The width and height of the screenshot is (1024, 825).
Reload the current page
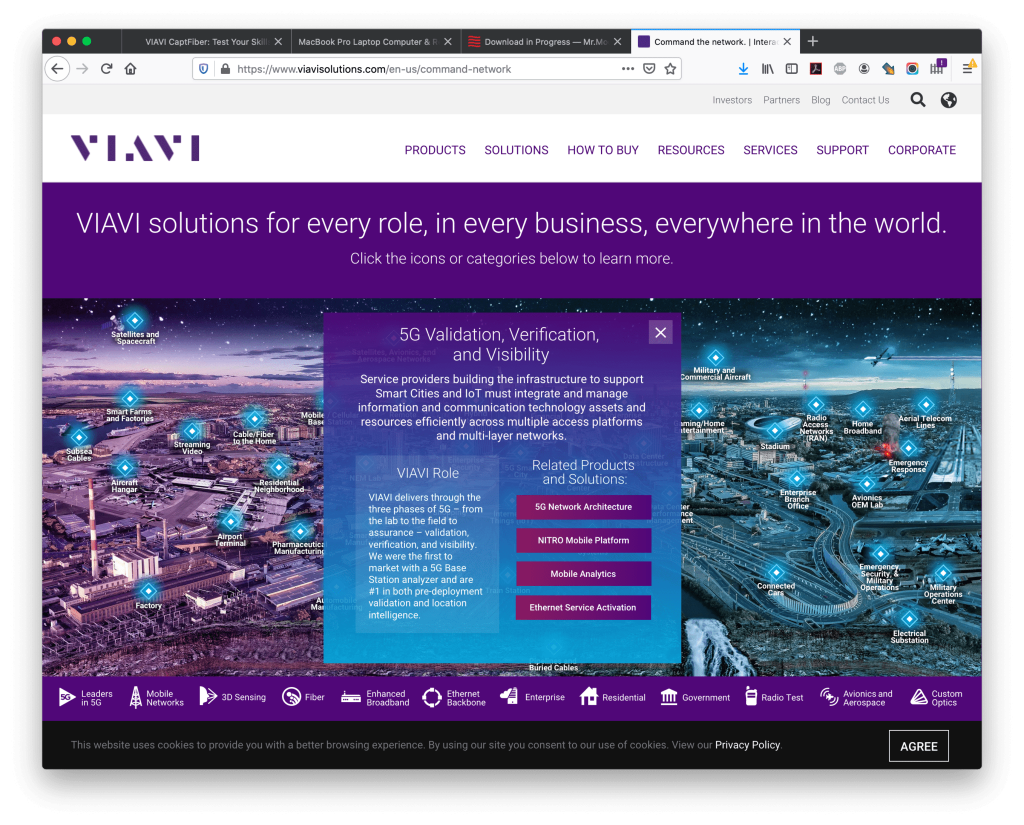(x=106, y=69)
